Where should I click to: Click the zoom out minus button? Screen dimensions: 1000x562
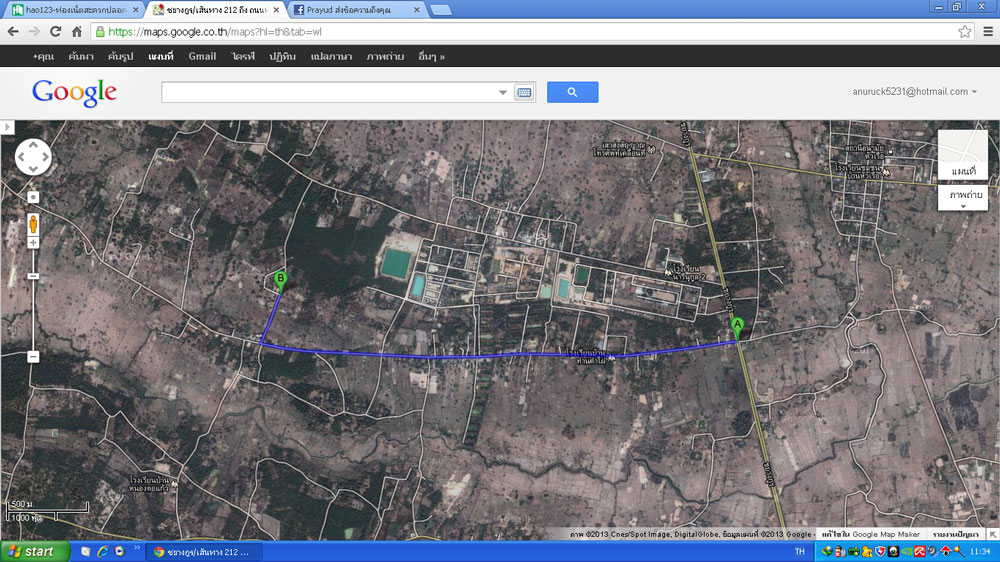point(33,356)
